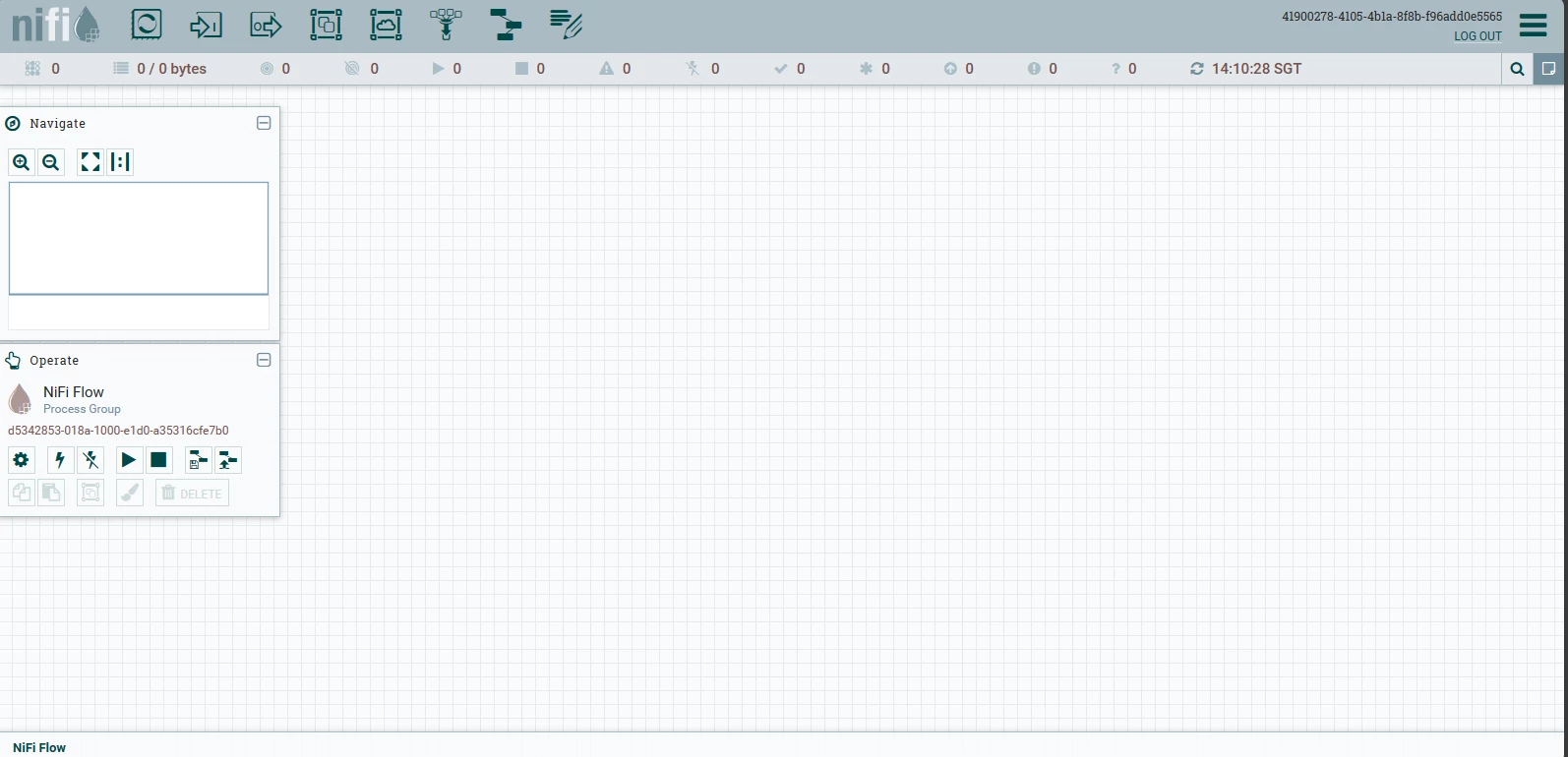The width and height of the screenshot is (1568, 757).
Task: Open the search magnifier in status bar
Action: (x=1517, y=69)
